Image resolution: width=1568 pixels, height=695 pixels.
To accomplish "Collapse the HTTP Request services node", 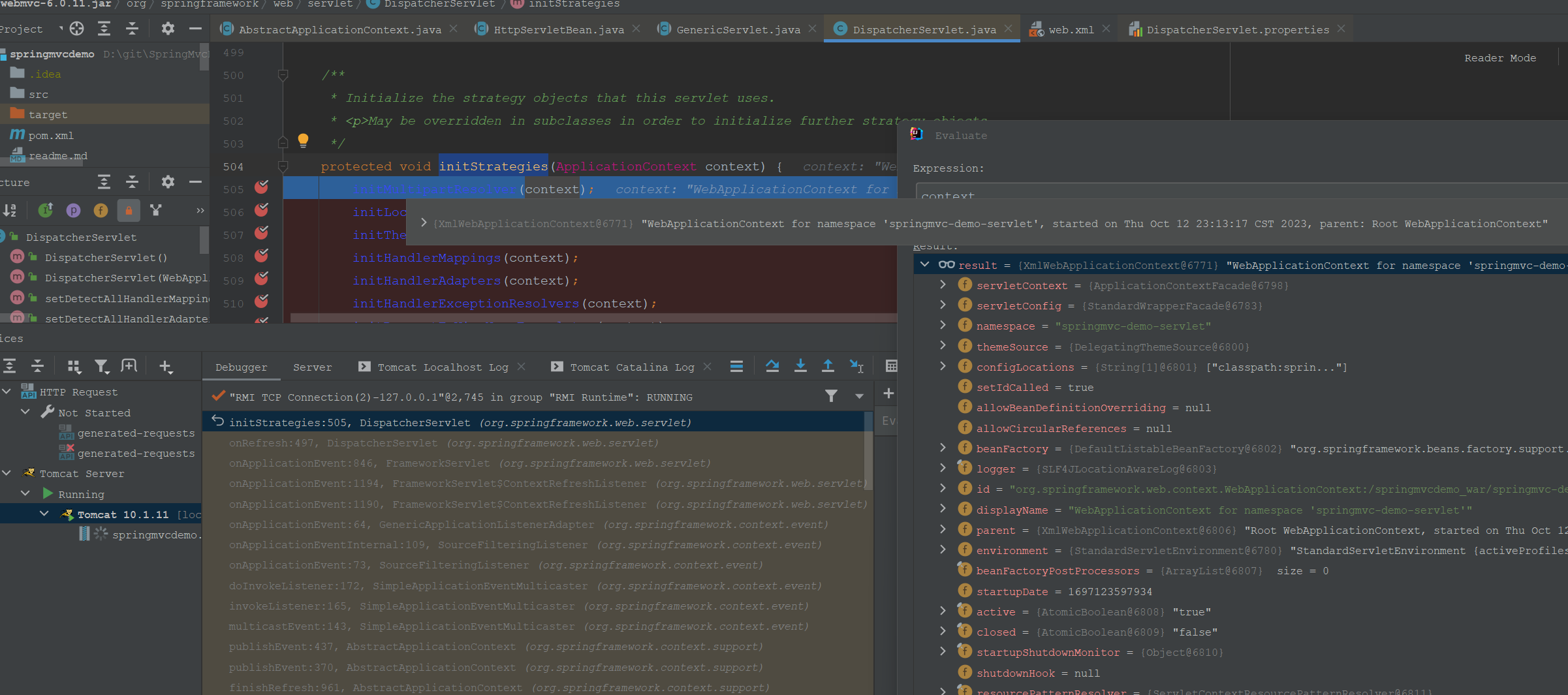I will click(x=7, y=392).
